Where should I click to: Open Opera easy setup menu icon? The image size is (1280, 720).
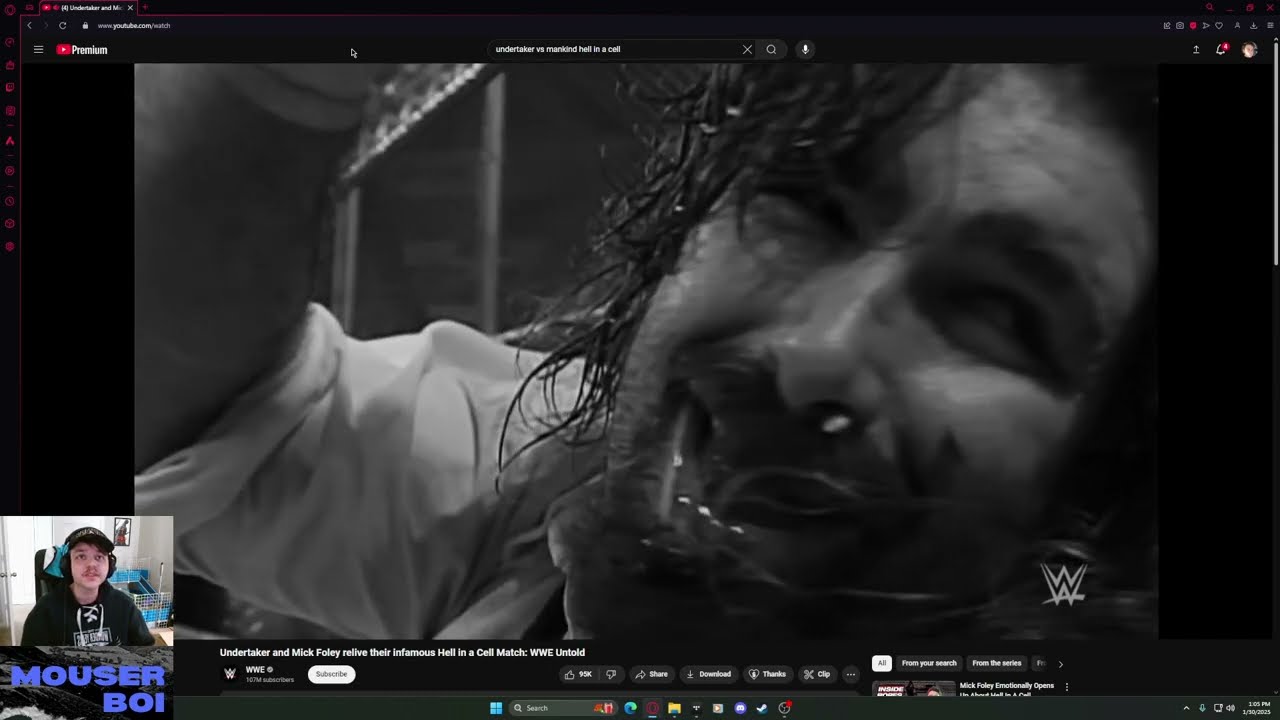coord(1270,26)
